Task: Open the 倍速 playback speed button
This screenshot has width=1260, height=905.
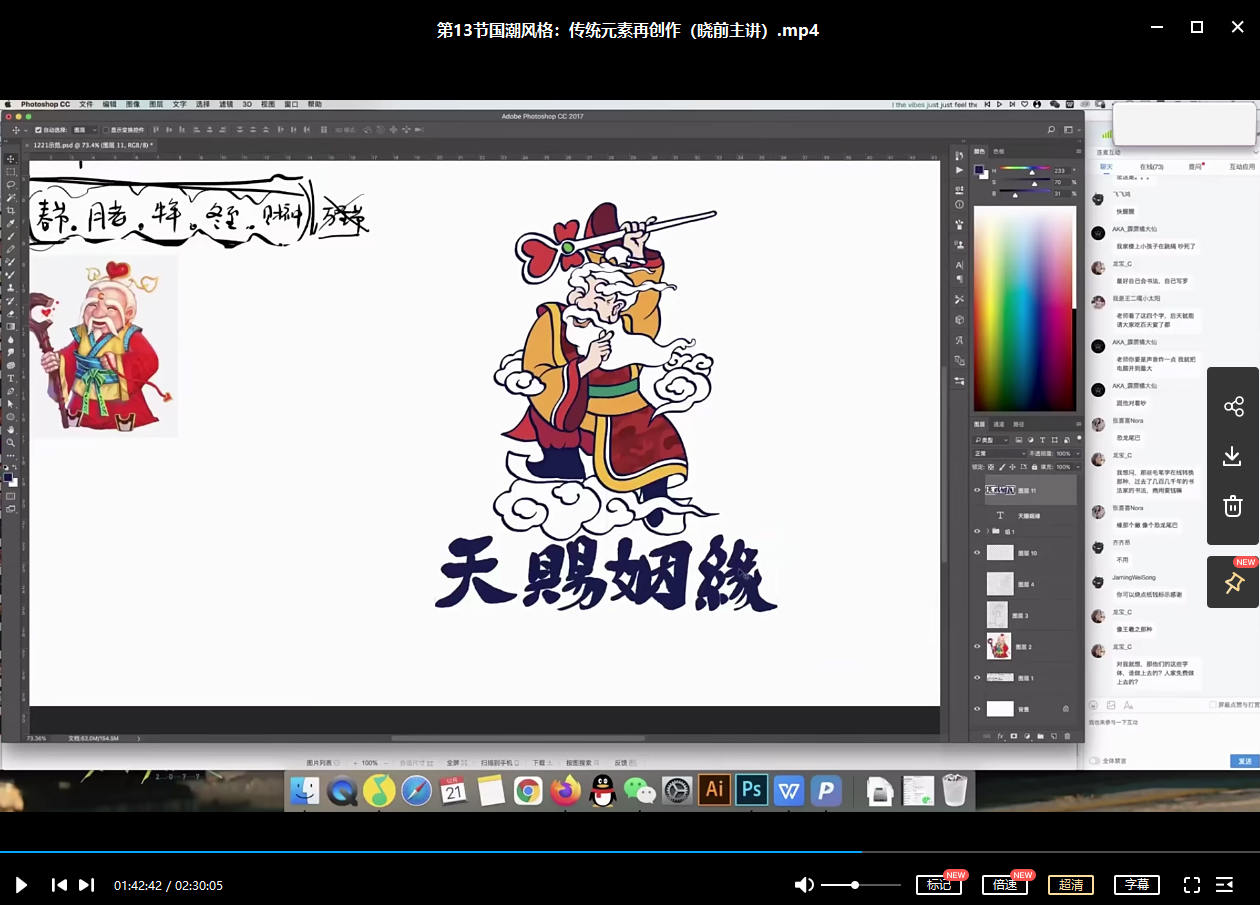Action: [x=1004, y=885]
